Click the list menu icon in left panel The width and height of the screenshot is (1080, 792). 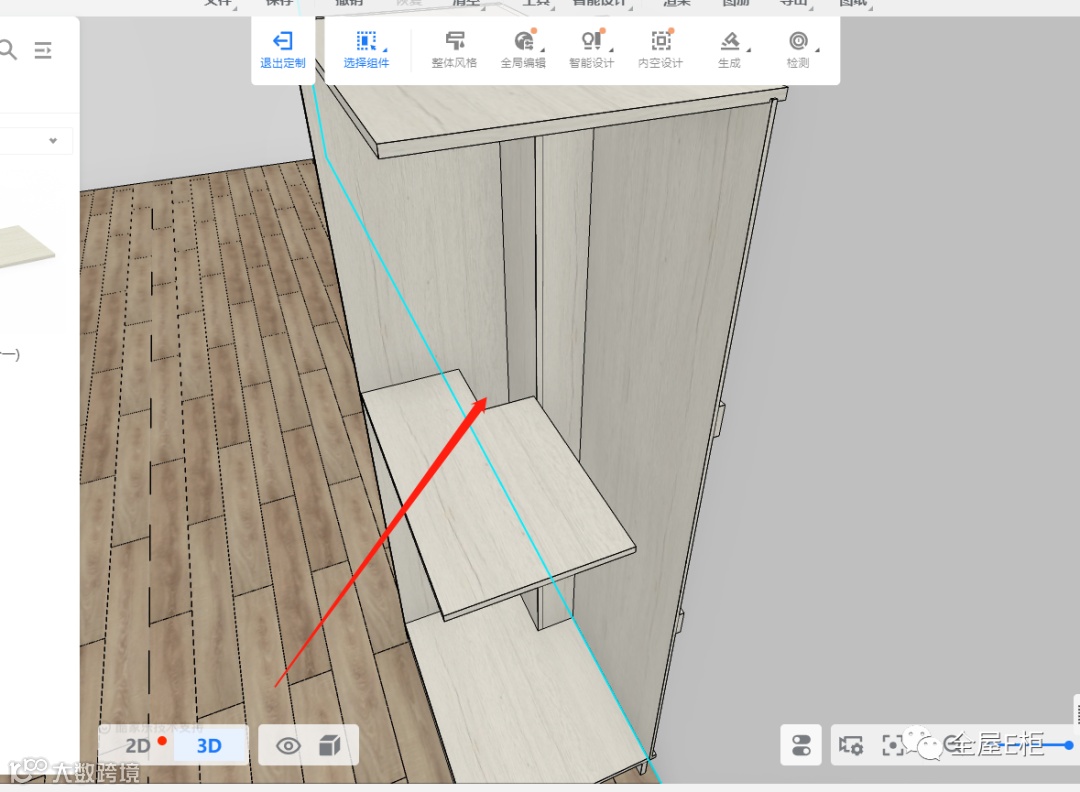(x=43, y=50)
